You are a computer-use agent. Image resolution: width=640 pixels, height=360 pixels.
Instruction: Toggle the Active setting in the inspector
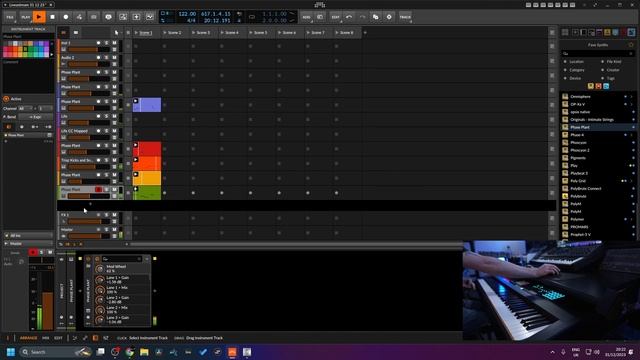[x=6, y=99]
